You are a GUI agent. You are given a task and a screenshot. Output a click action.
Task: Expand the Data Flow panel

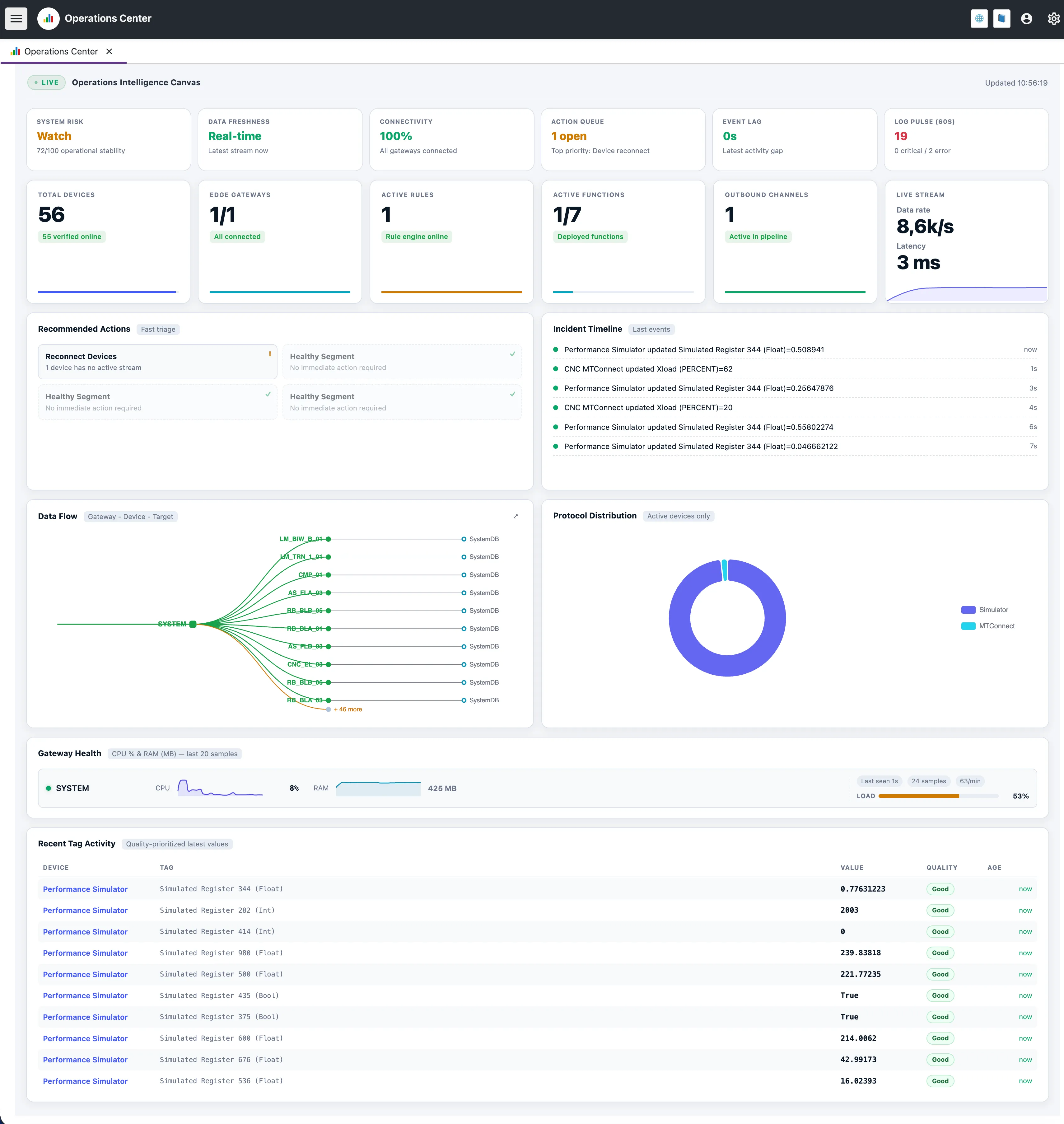point(516,516)
